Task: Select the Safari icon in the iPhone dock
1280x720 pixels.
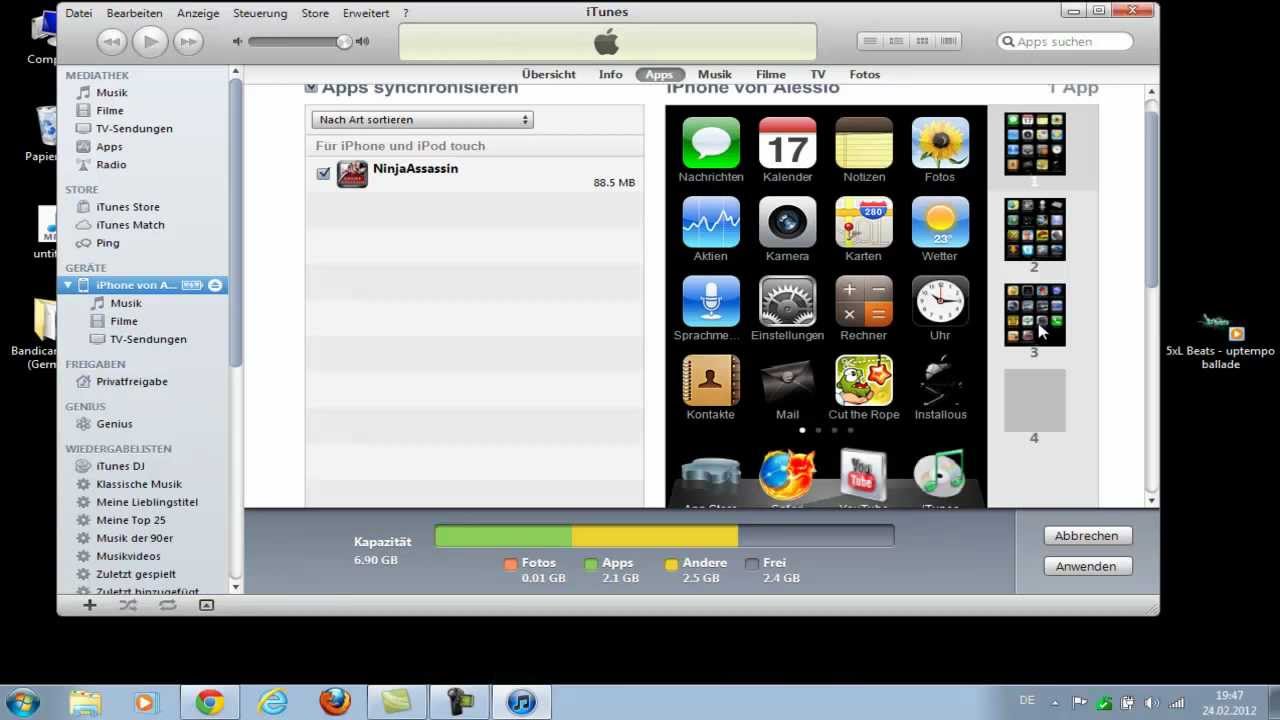Action: (788, 474)
